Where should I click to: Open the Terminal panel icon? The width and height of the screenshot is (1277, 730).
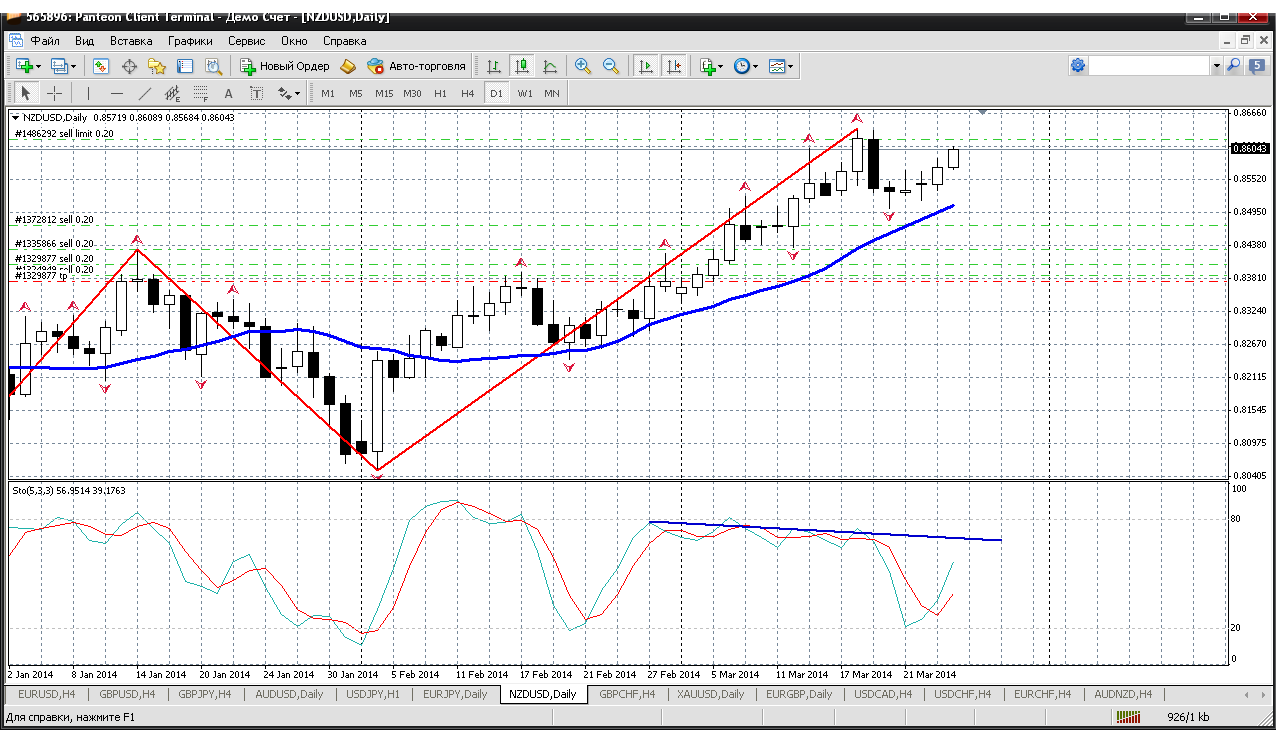[x=185, y=66]
